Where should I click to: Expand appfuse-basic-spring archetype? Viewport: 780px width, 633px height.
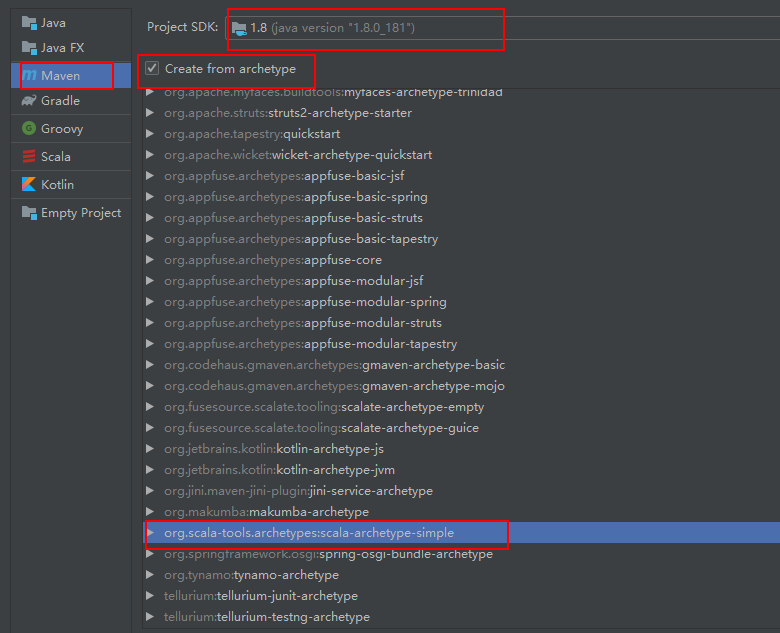pyautogui.click(x=150, y=197)
